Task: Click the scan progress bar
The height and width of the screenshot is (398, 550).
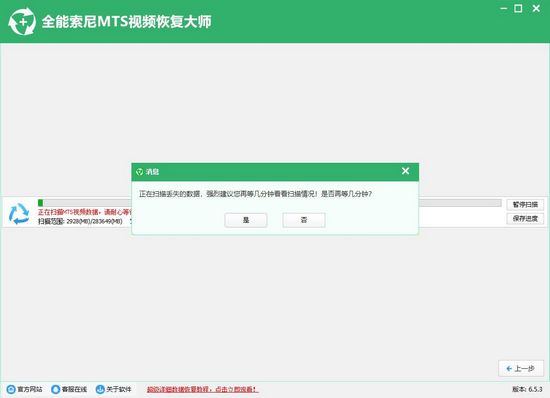Action: [x=269, y=203]
